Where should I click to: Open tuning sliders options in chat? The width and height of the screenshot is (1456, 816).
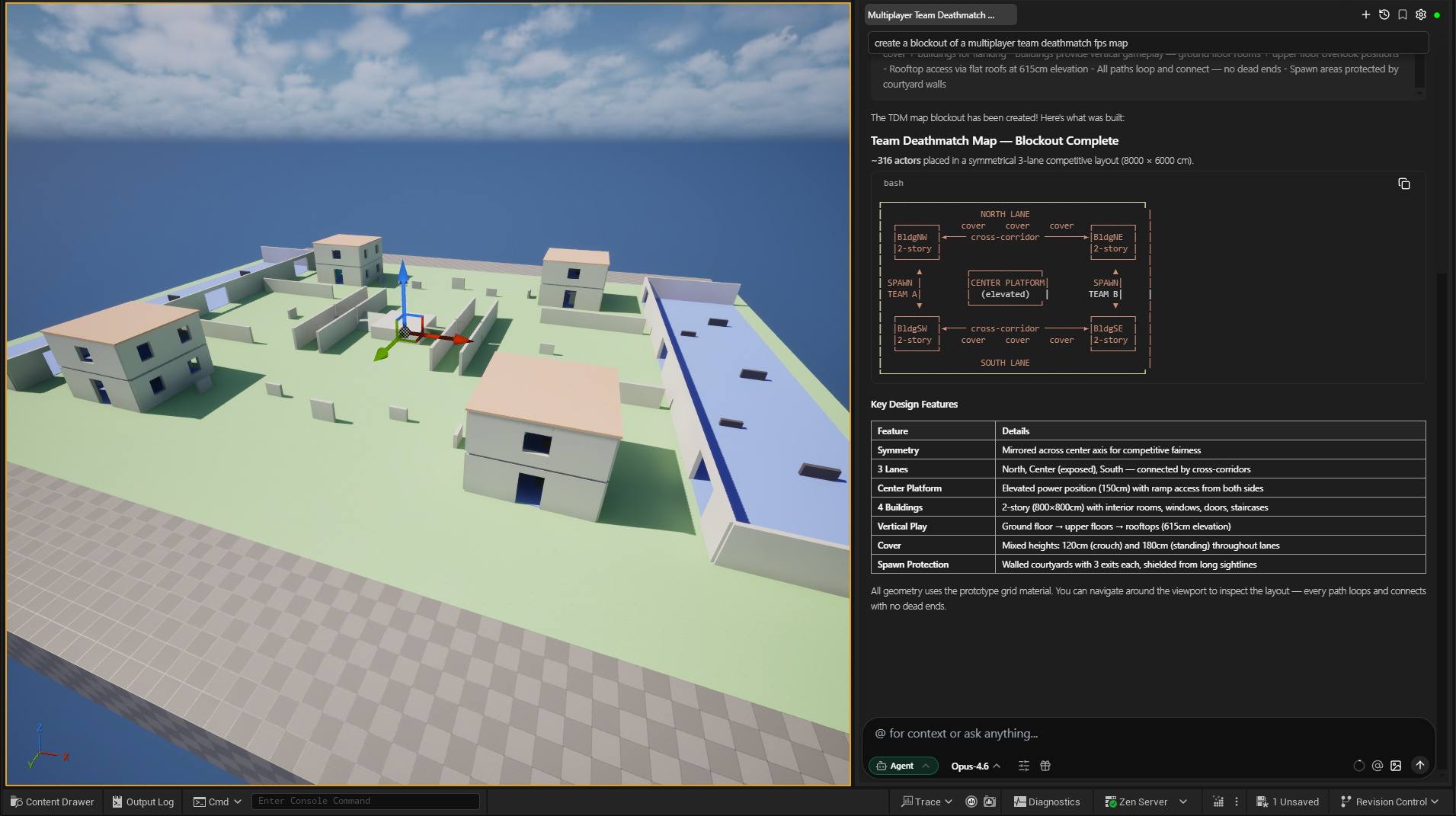(x=1023, y=766)
